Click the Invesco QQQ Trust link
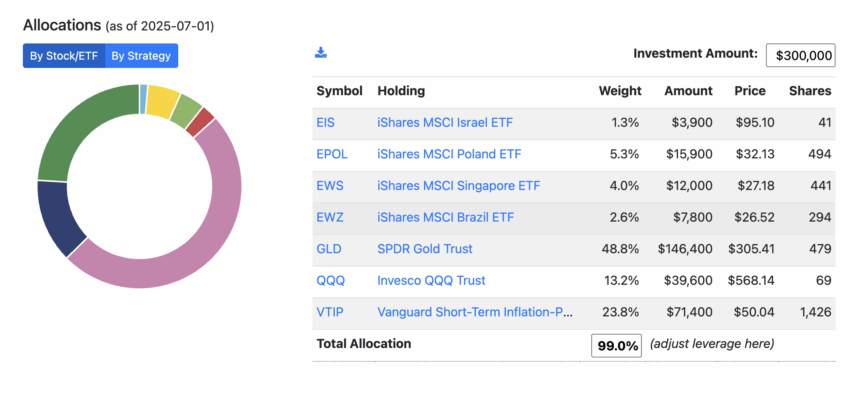 [431, 281]
